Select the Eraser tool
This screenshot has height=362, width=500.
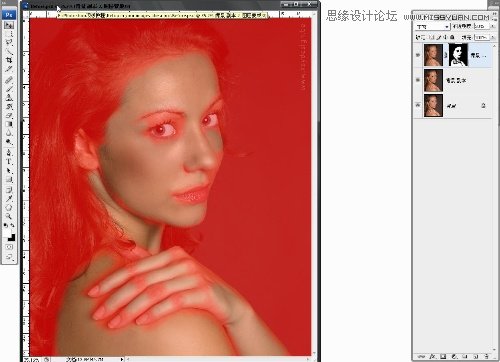point(9,115)
